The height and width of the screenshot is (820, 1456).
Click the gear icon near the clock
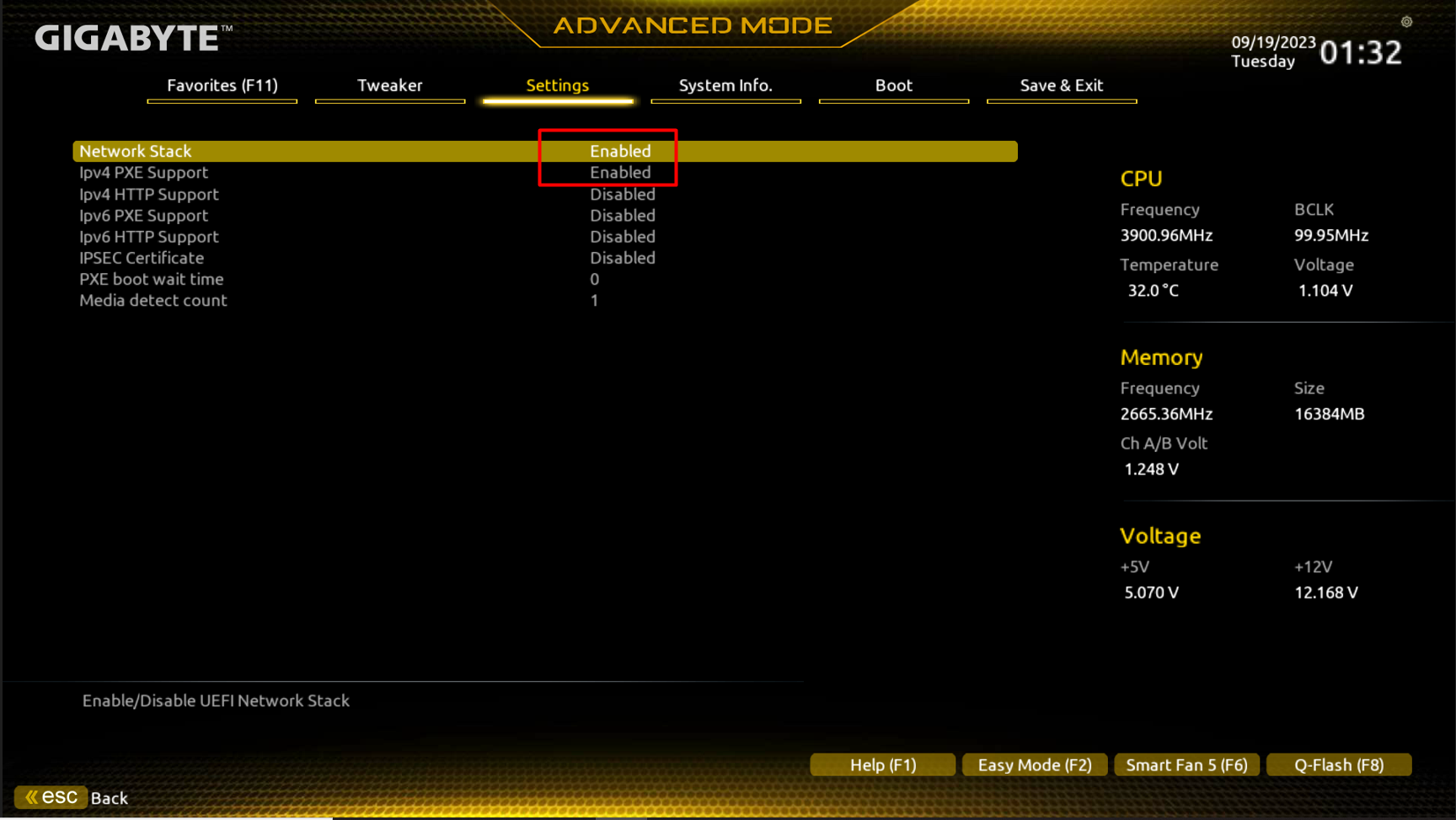pyautogui.click(x=1406, y=22)
